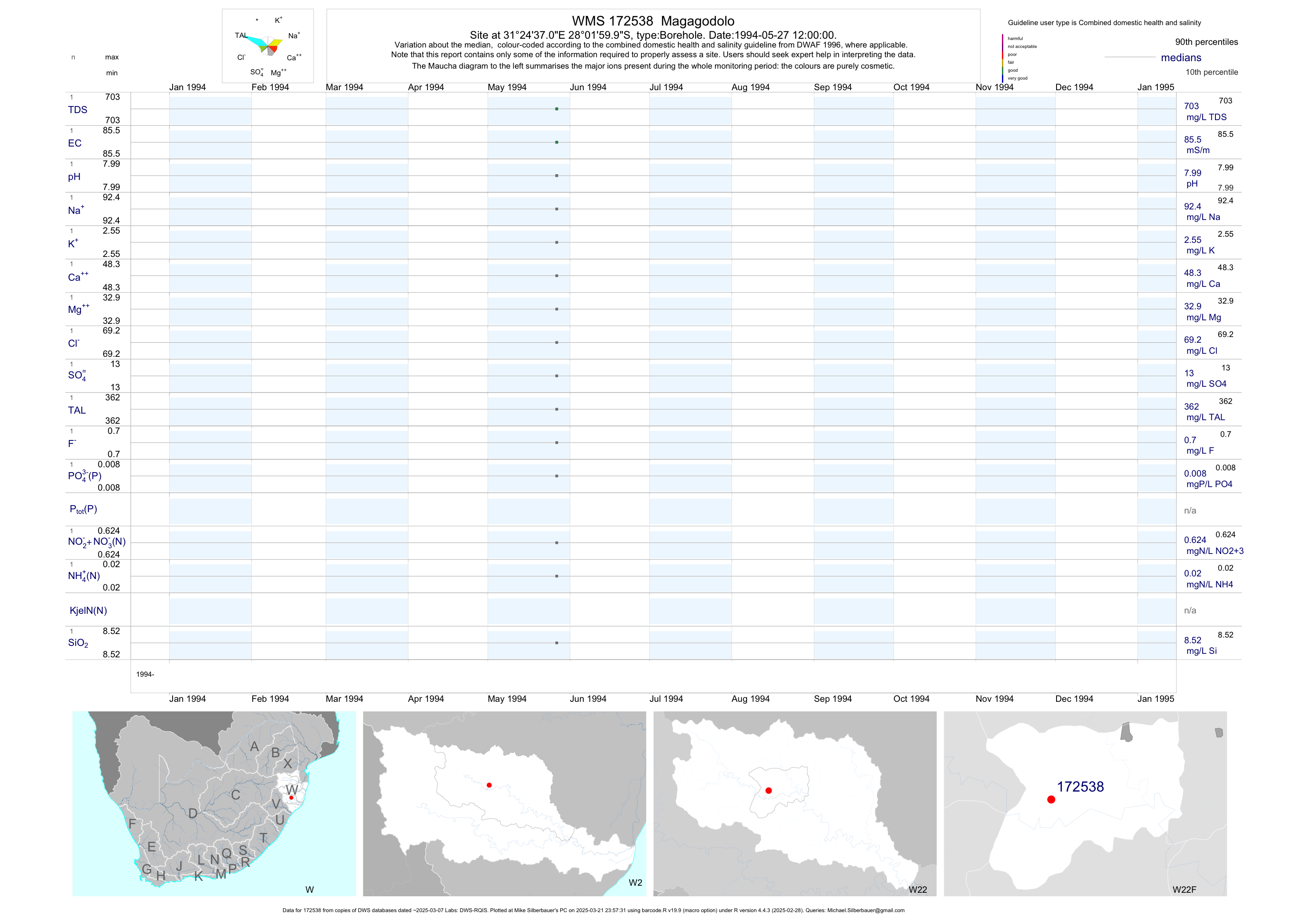The image size is (1307, 924).
Task: Click the WMS 172538 Magagodolo title
Action: [653, 21]
